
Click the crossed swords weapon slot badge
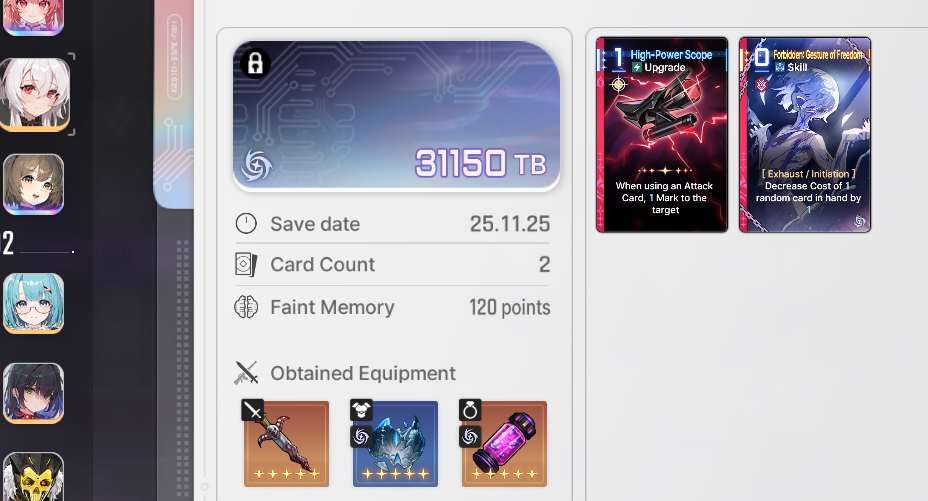(x=253, y=410)
